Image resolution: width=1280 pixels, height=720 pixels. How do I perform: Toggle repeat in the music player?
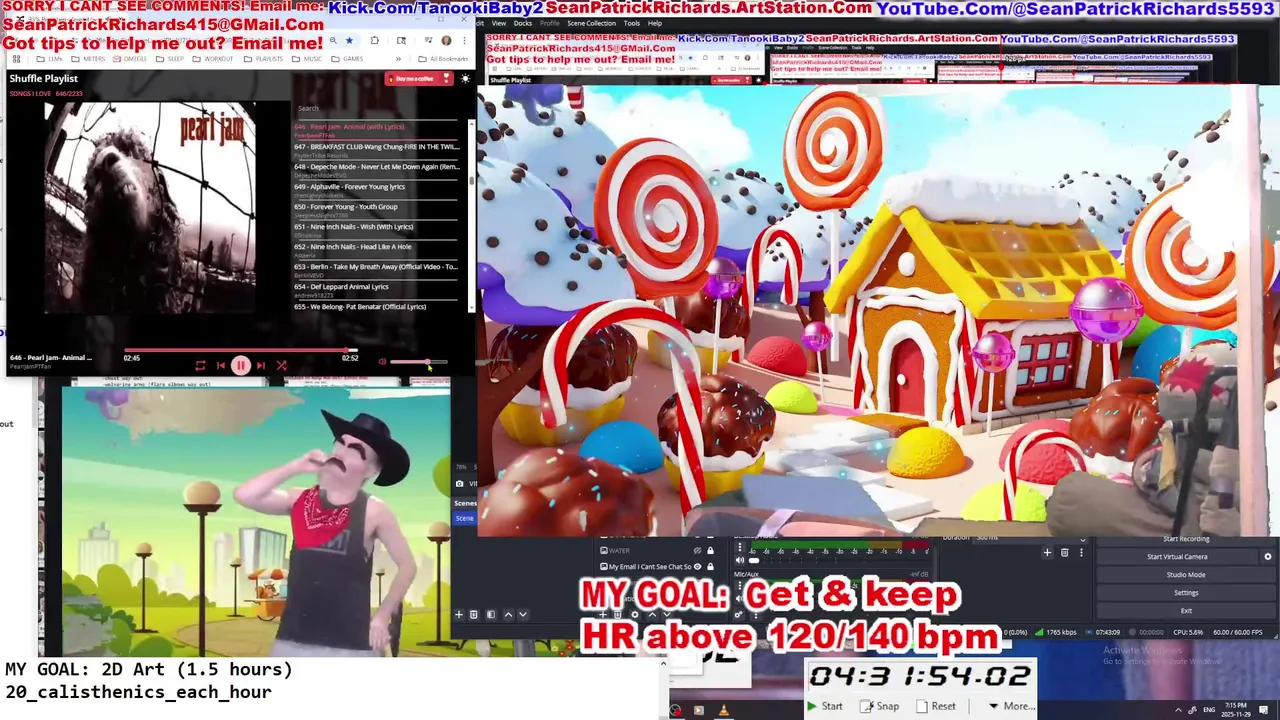point(200,365)
